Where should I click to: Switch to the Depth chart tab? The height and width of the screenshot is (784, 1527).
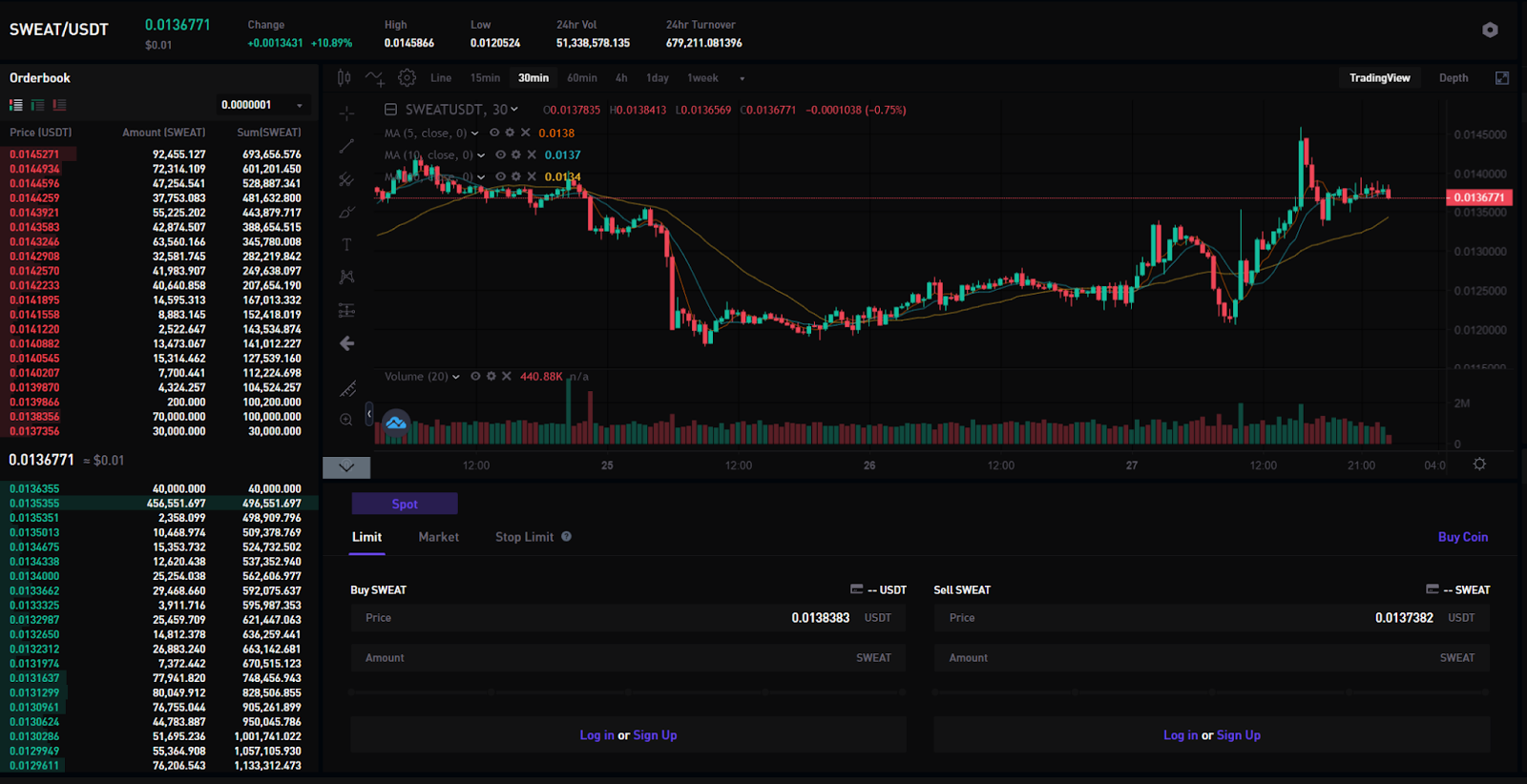[1454, 78]
